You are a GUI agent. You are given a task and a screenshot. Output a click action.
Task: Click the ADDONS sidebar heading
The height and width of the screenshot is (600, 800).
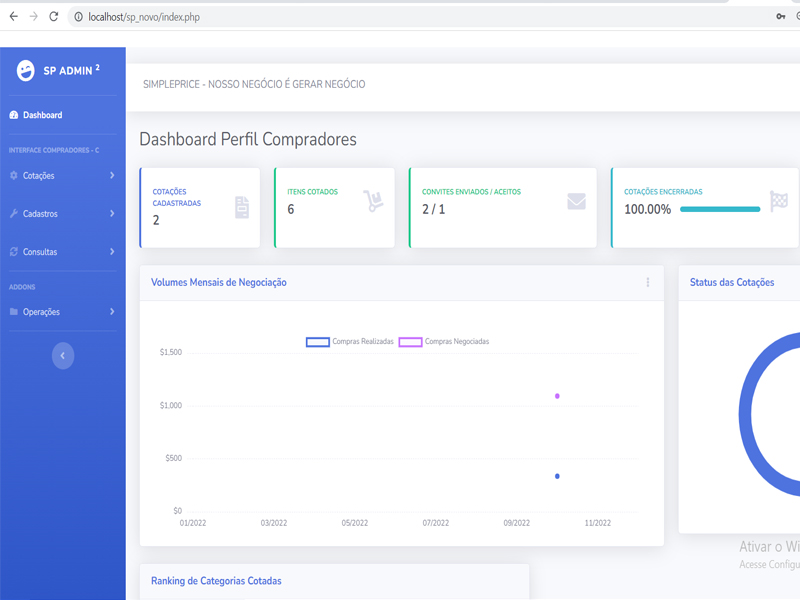pyautogui.click(x=22, y=287)
